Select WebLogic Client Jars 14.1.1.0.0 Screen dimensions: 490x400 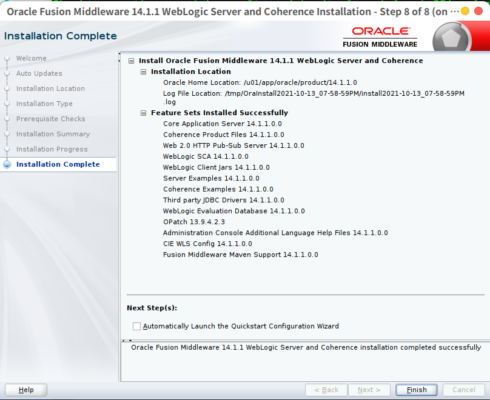(216, 167)
